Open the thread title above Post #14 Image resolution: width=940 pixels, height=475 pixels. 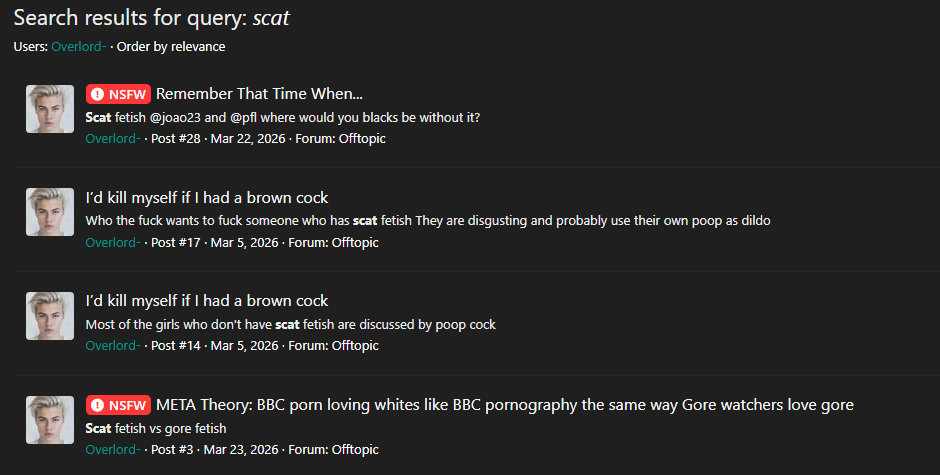[207, 301]
